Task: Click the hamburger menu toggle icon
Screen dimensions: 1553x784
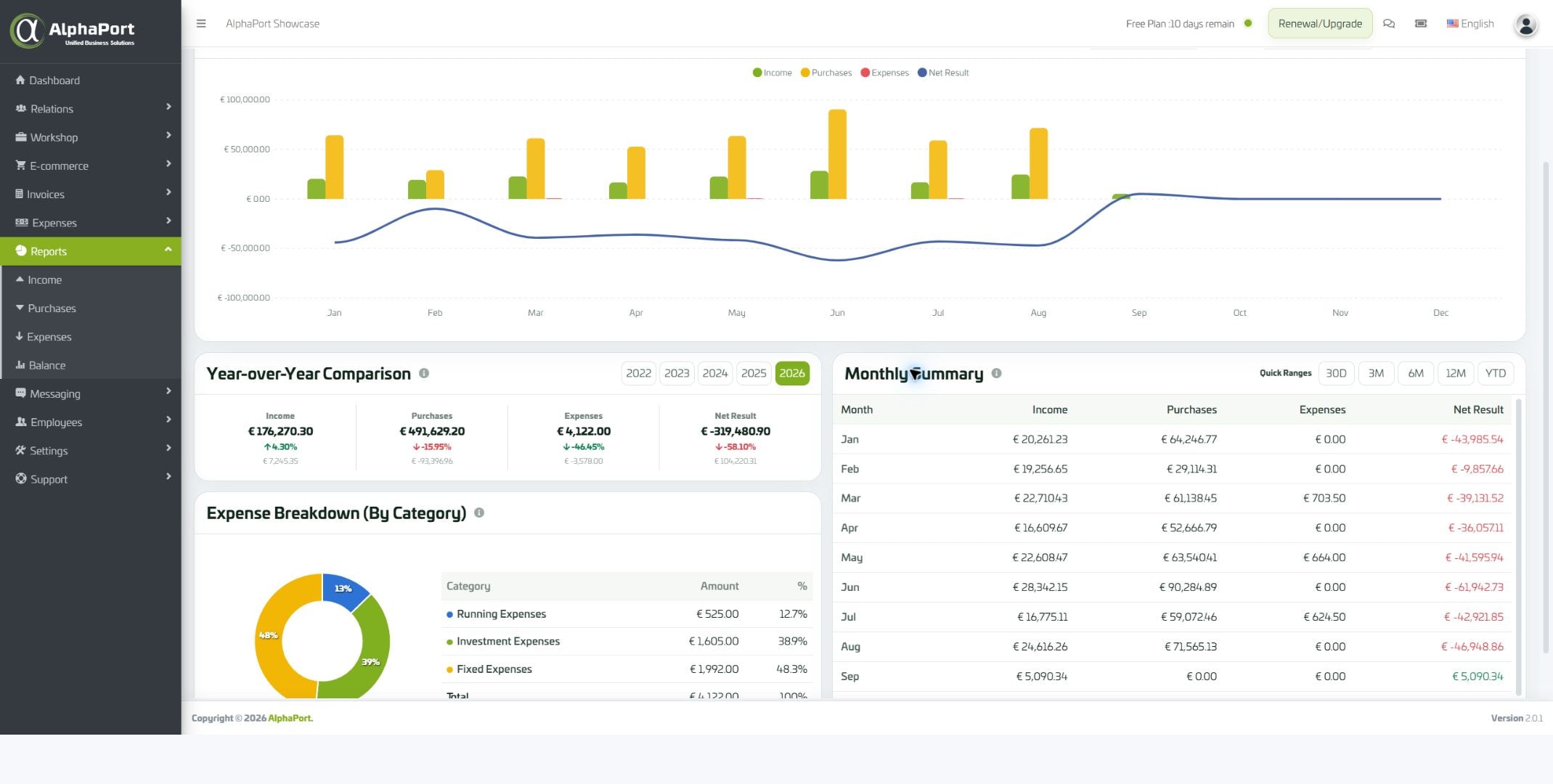Action: [x=201, y=23]
